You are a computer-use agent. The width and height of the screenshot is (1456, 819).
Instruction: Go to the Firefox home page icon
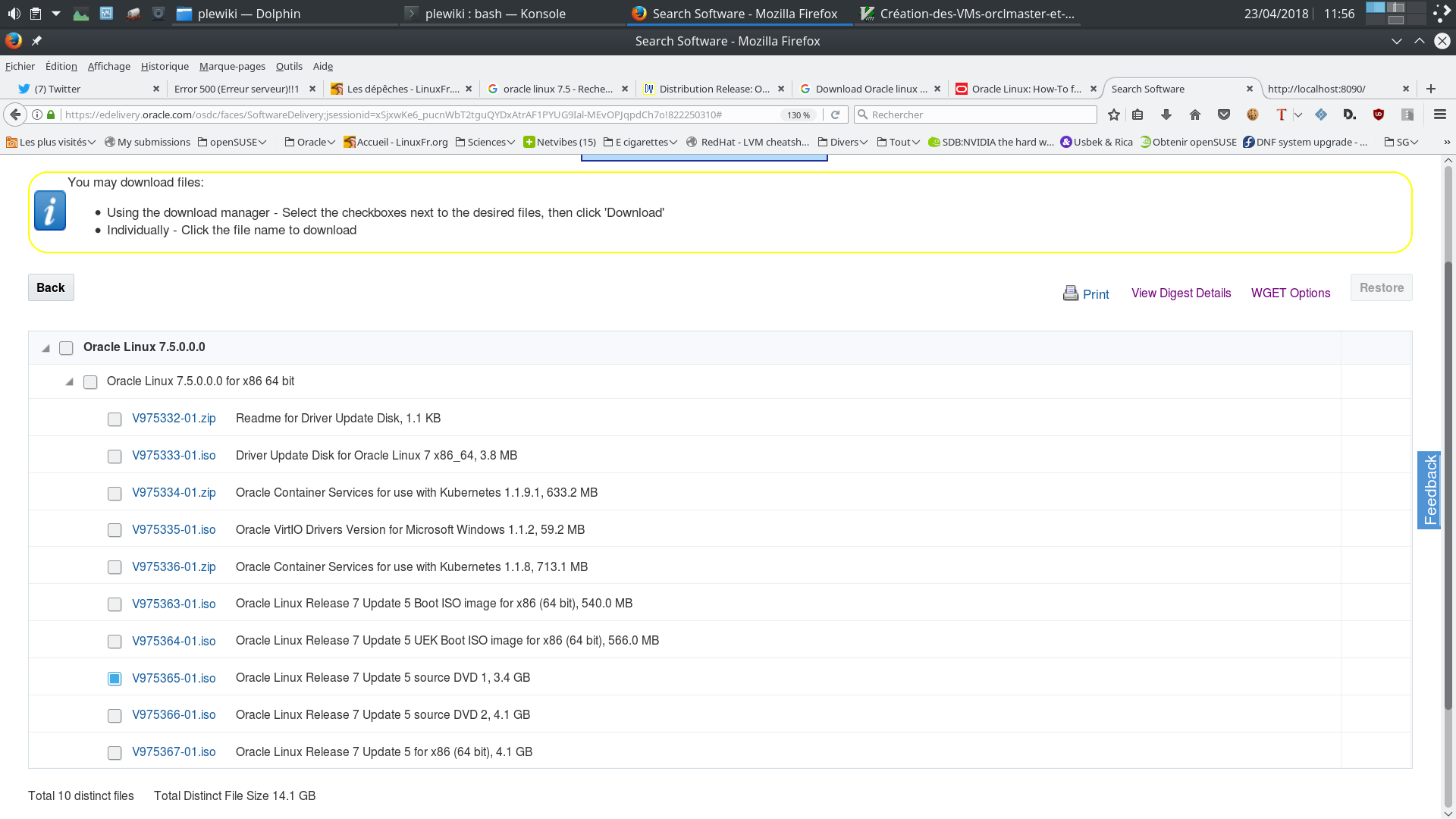click(1195, 115)
